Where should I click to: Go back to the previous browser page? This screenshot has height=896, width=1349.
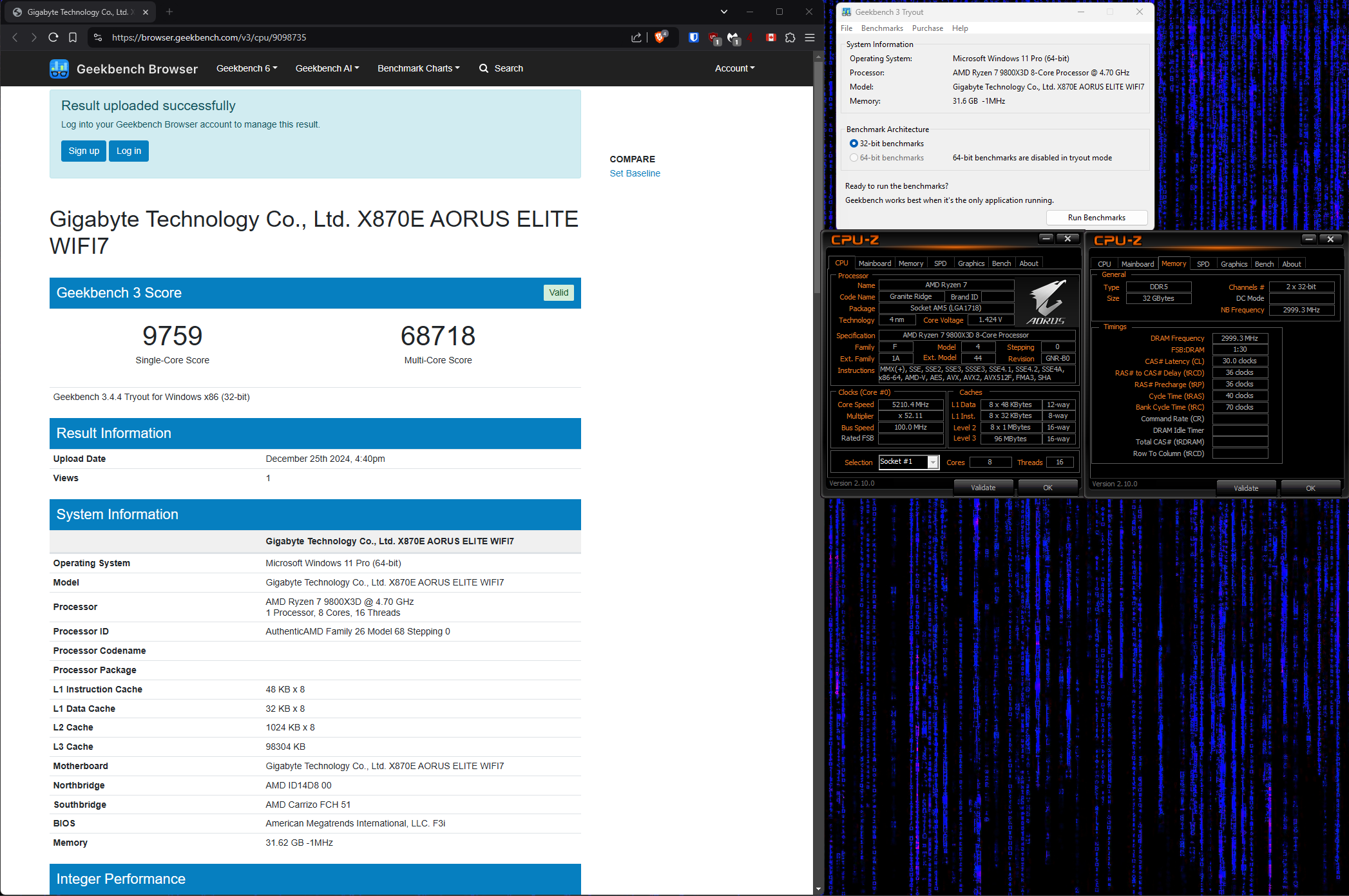point(15,37)
